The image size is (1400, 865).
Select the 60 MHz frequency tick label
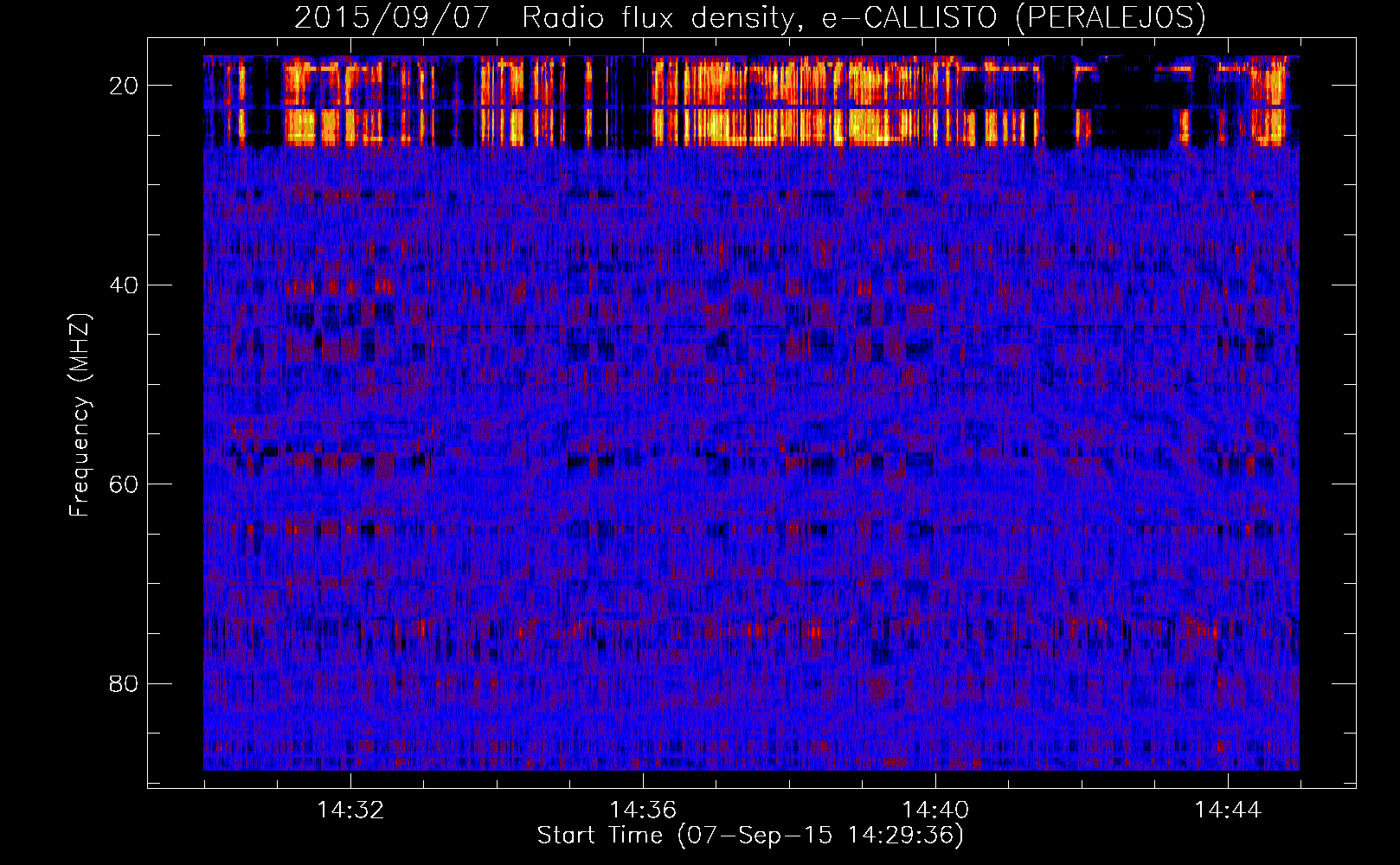[x=125, y=484]
